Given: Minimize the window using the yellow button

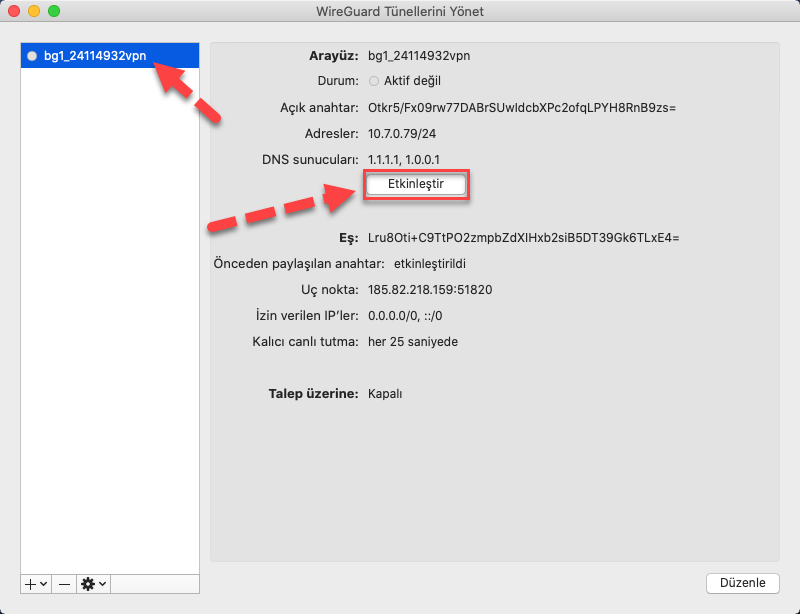Looking at the screenshot, I should point(34,11).
